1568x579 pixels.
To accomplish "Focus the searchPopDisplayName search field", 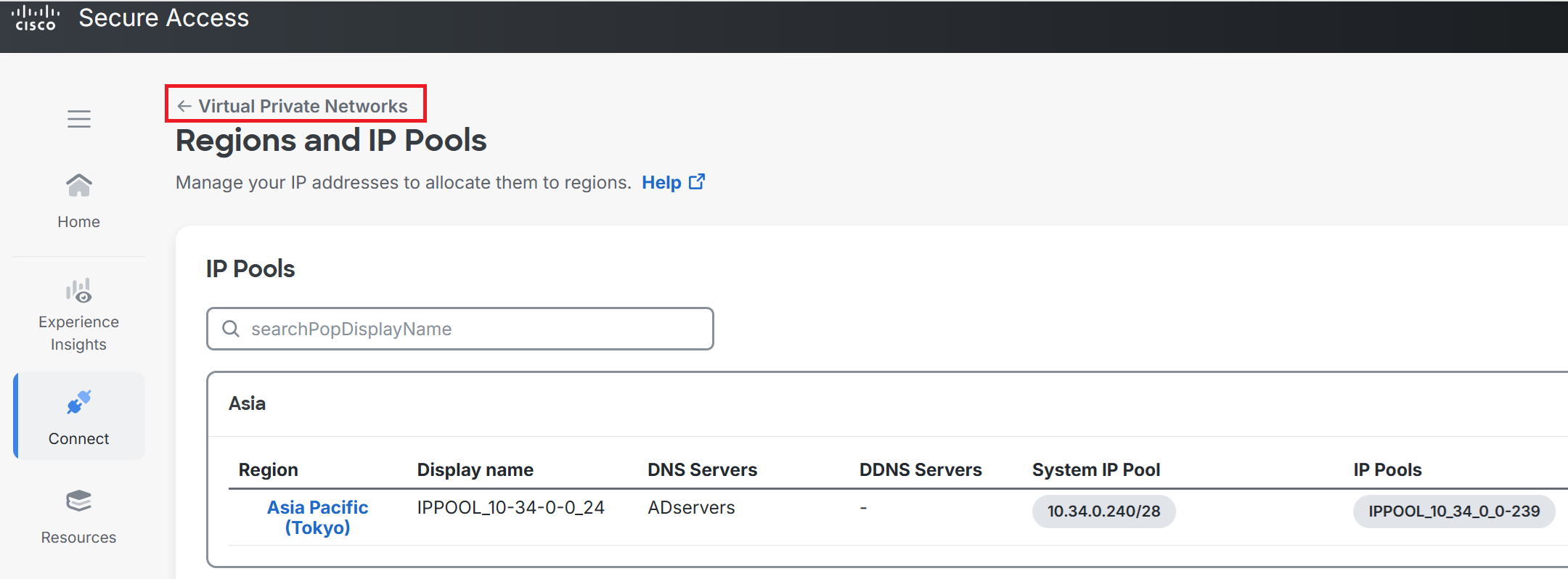I will point(460,329).
